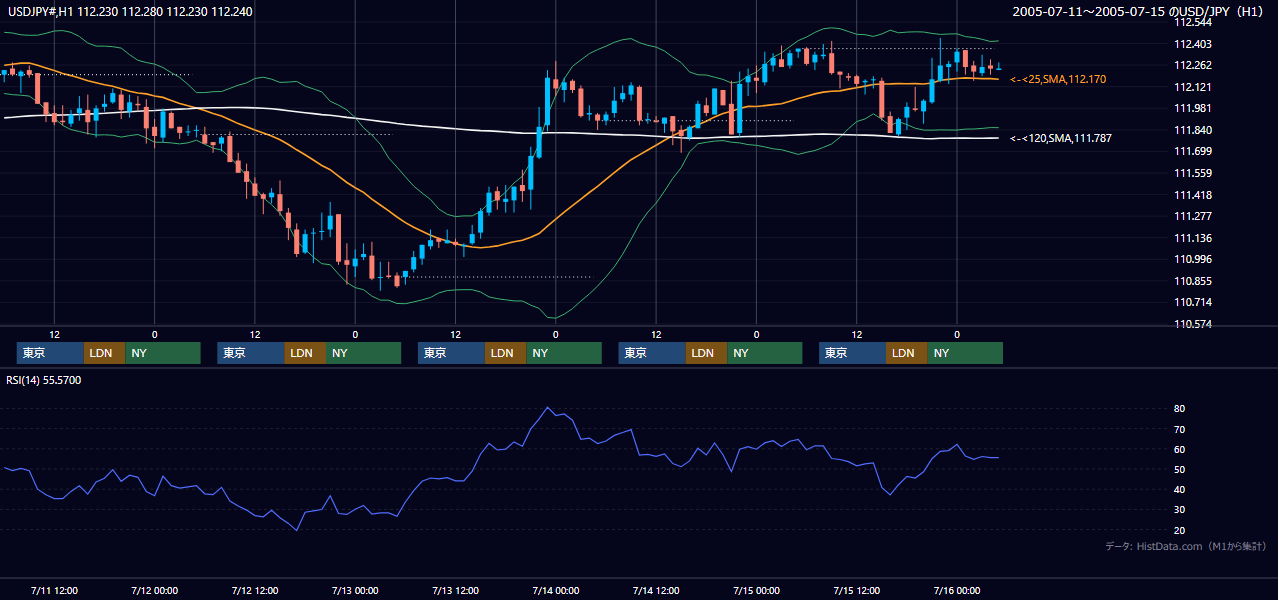Click the 112.544 price axis label

[x=1193, y=22]
